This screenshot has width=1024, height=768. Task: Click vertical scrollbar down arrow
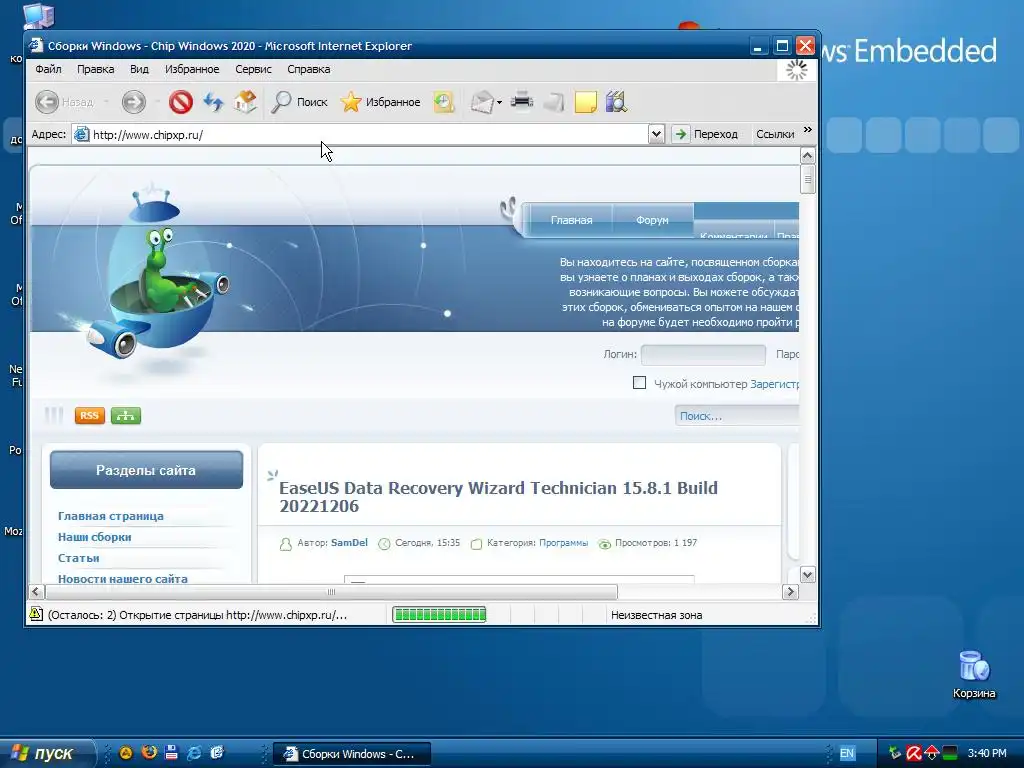807,575
